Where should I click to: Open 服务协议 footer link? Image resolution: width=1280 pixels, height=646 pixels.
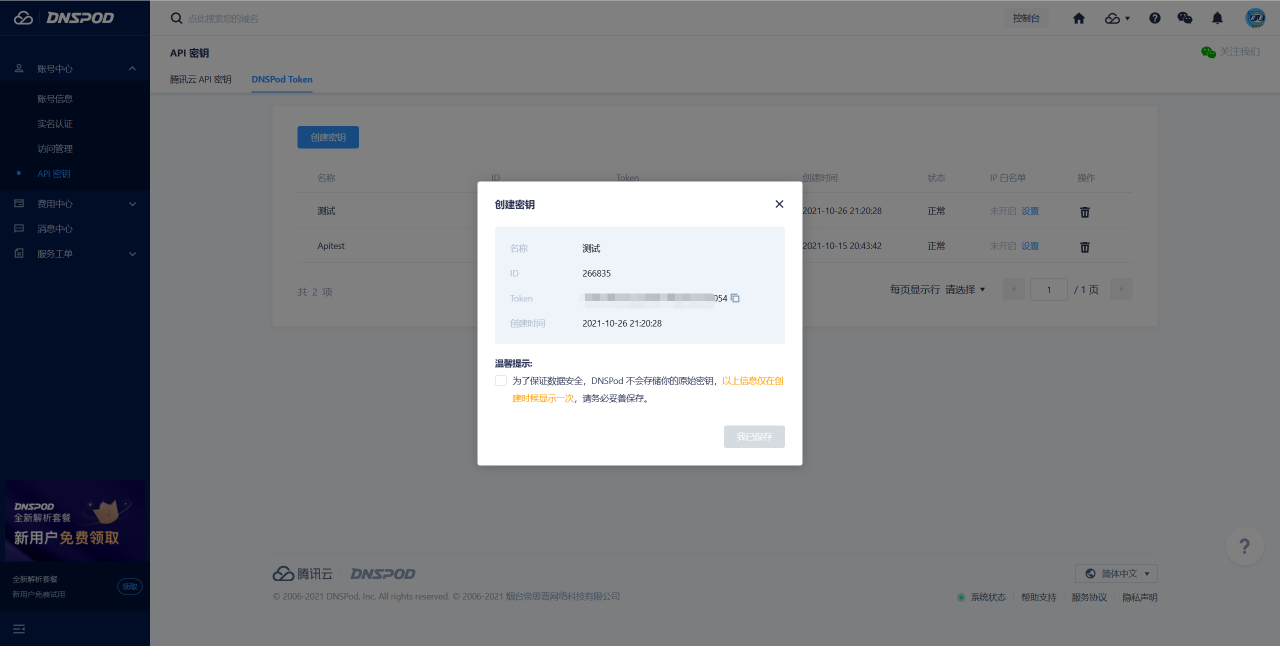pyautogui.click(x=1089, y=597)
